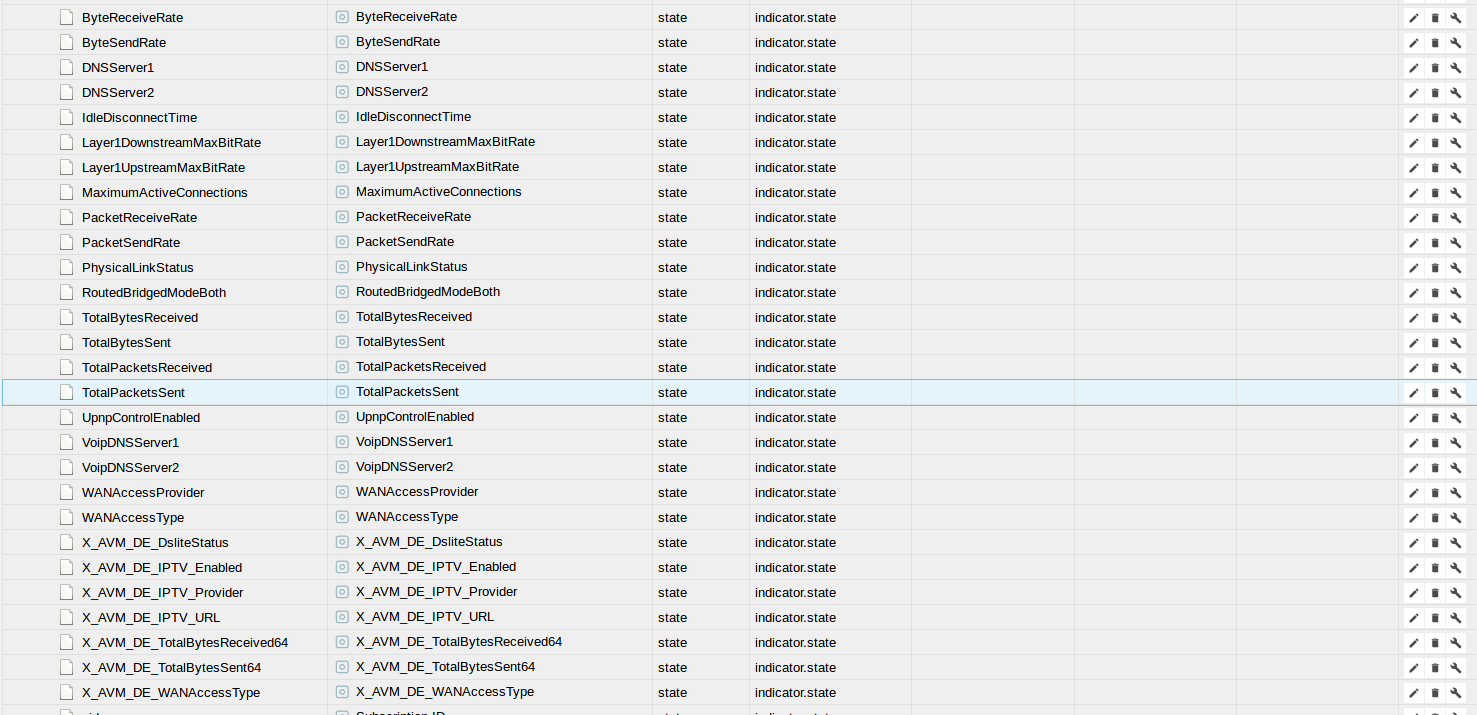Open wrench settings for X_AVM_DE_TotalBytesSent64
The image size is (1477, 715).
(x=1455, y=668)
